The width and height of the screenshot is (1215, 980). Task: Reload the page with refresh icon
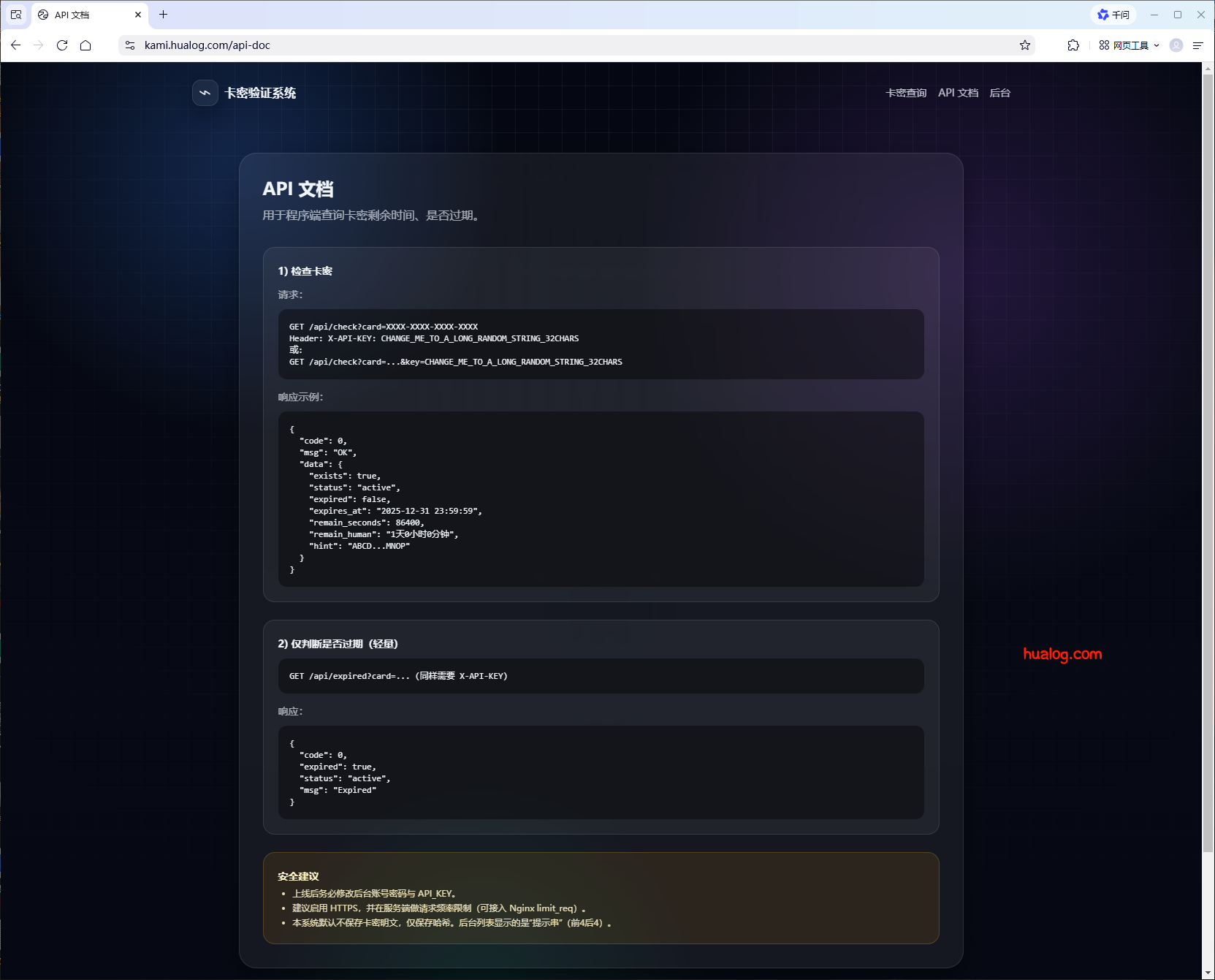tap(62, 45)
